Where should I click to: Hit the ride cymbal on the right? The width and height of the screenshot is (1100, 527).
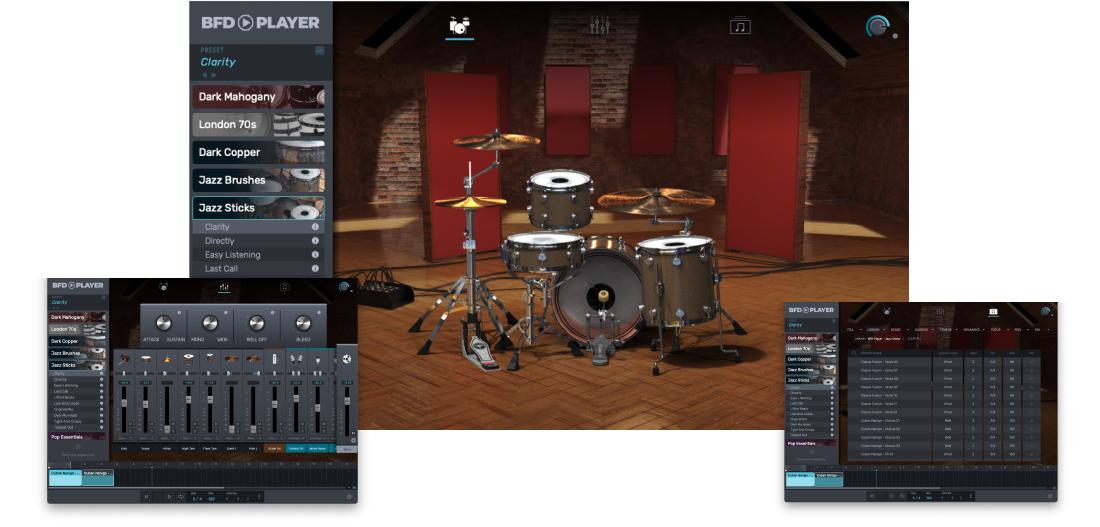point(656,201)
